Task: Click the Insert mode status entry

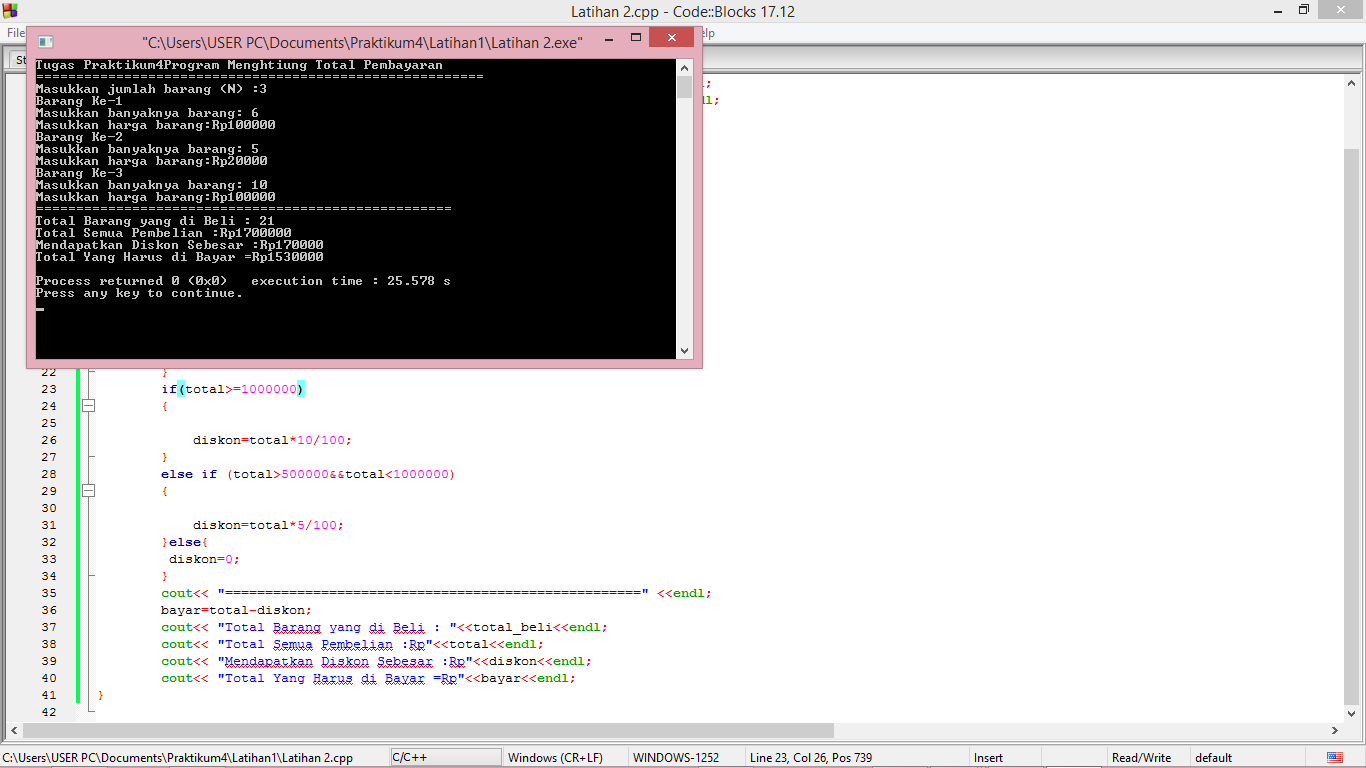Action: point(988,758)
